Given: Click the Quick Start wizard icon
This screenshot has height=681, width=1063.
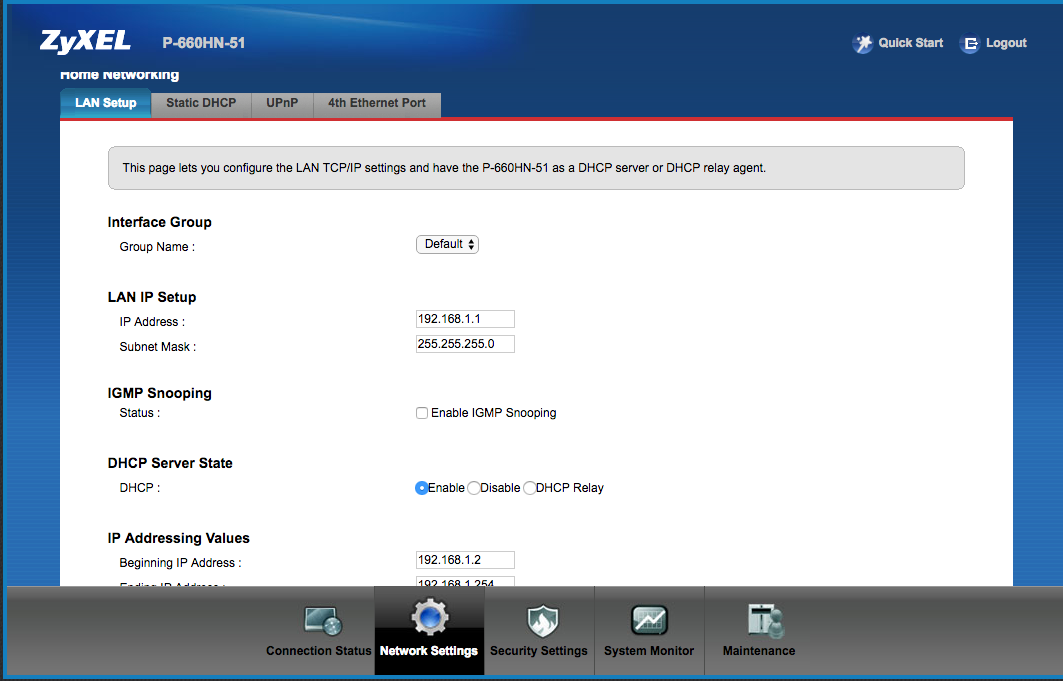Looking at the screenshot, I should (x=862, y=44).
